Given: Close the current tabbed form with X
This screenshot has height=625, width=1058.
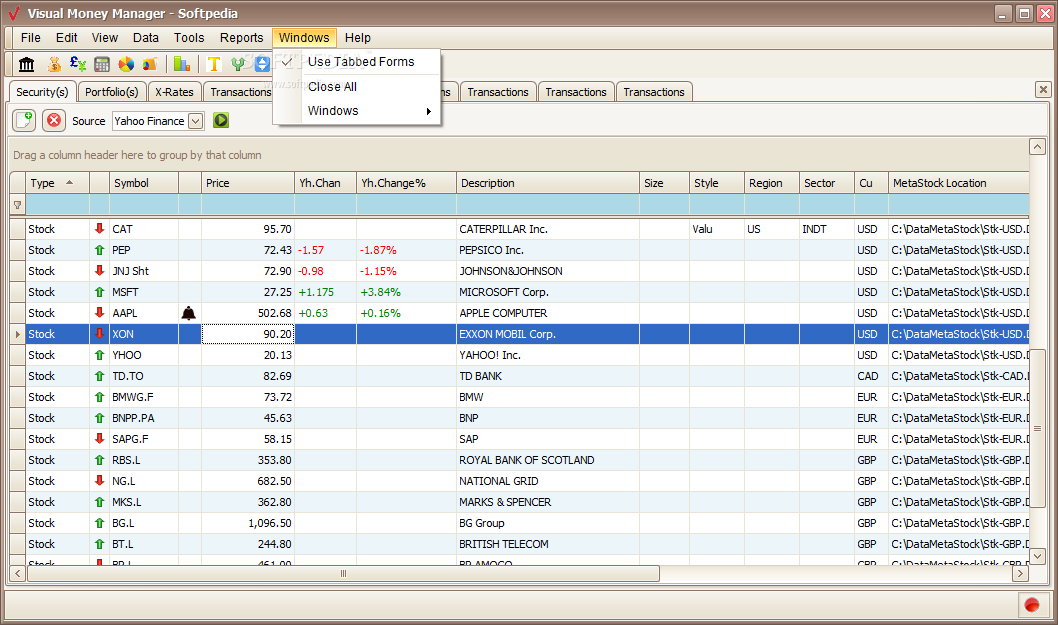Looking at the screenshot, I should pos(1043,89).
